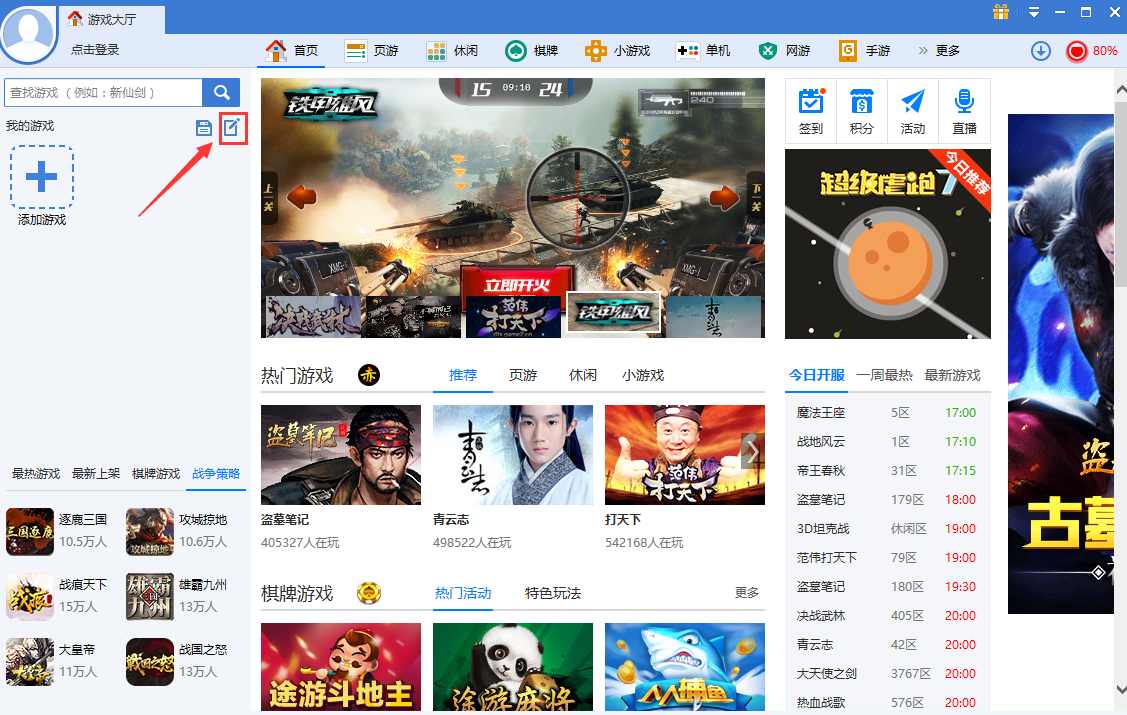Viewport: 1127px width, 715px height.
Task: Click 添加游戏 to add a game
Action: pos(41,178)
